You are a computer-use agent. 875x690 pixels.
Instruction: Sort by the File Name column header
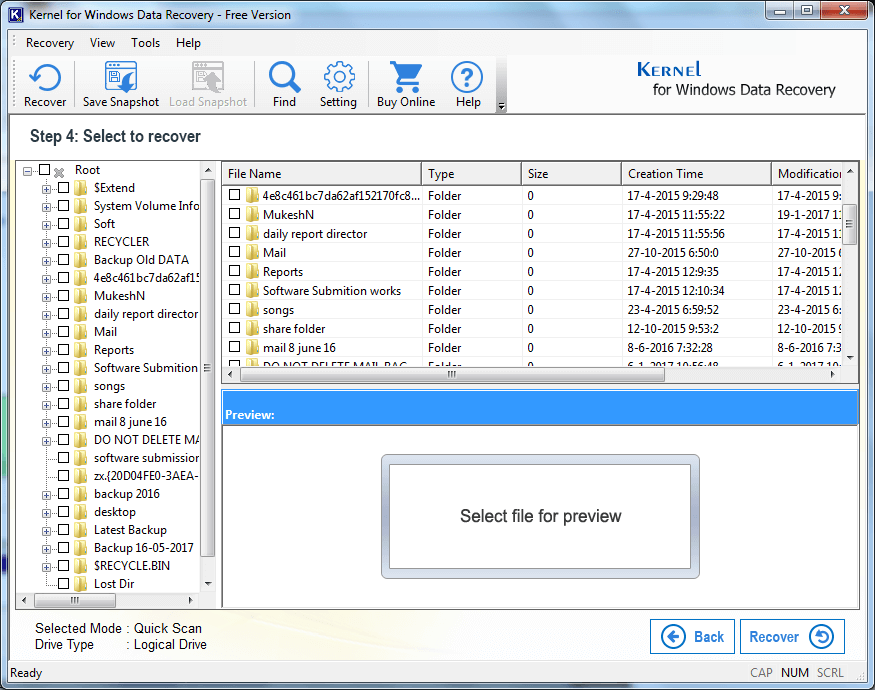[322, 174]
